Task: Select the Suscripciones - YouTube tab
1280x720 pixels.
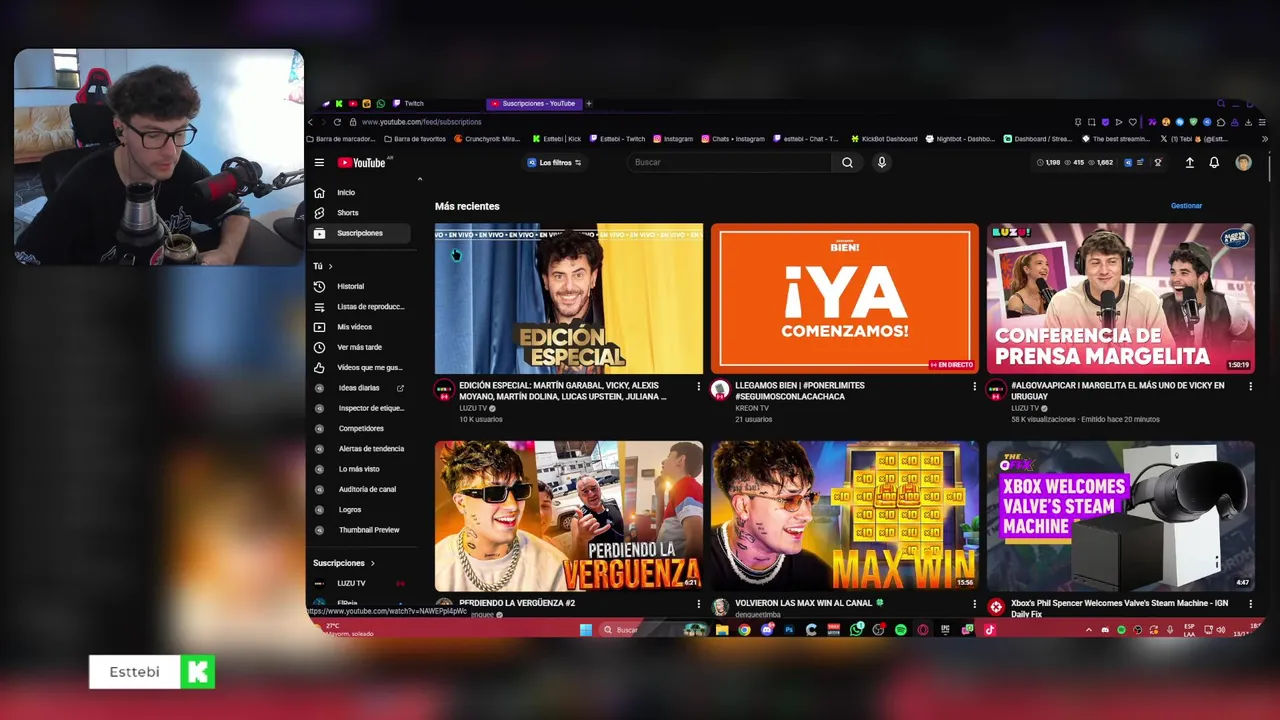Action: point(533,103)
